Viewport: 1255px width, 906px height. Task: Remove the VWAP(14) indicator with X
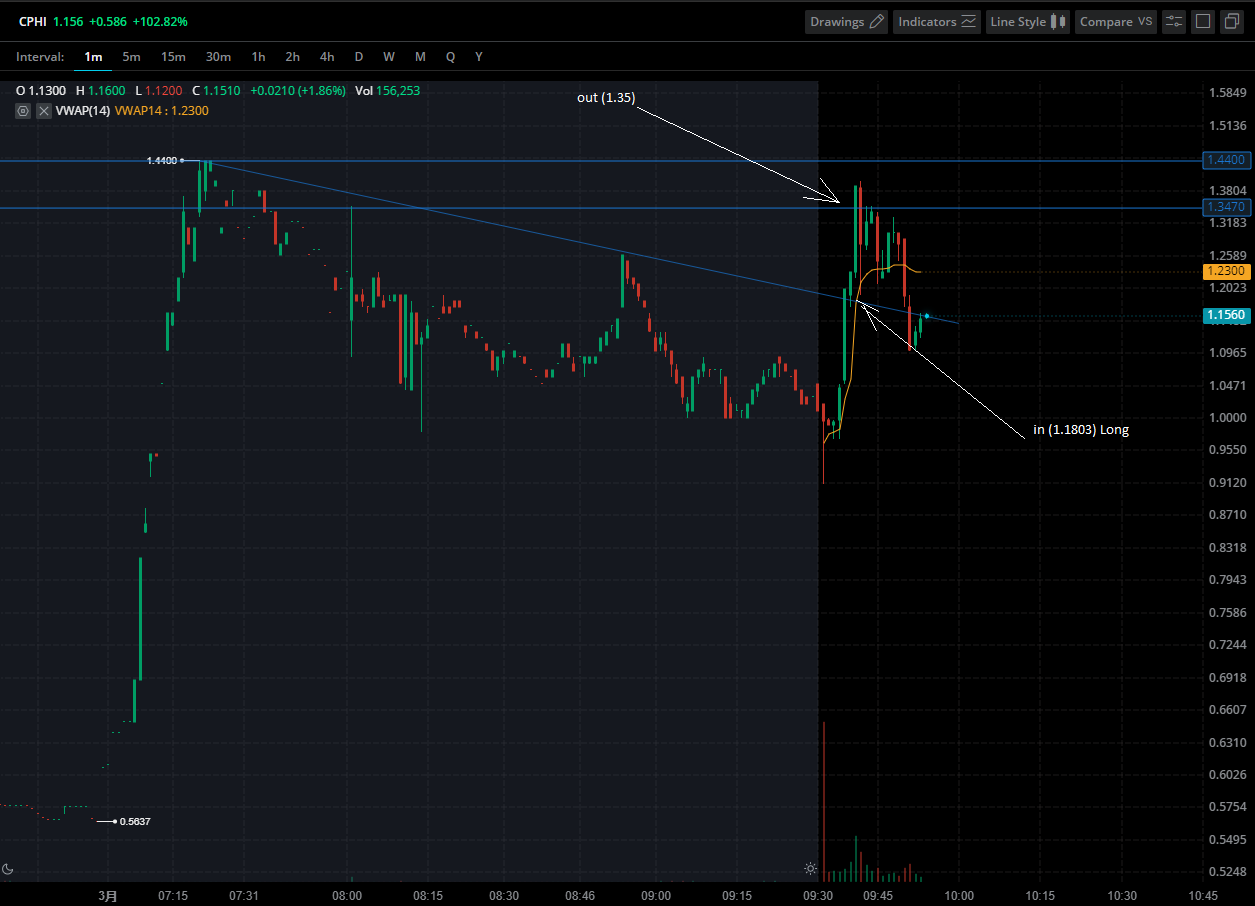43,111
